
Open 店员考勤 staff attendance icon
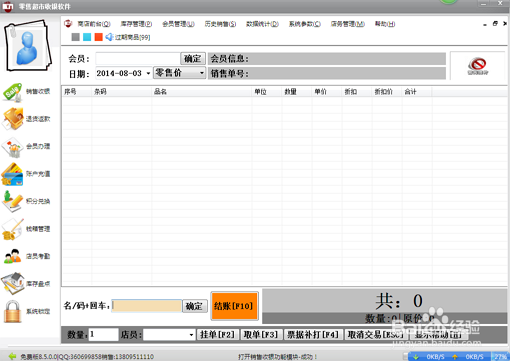tap(13, 256)
